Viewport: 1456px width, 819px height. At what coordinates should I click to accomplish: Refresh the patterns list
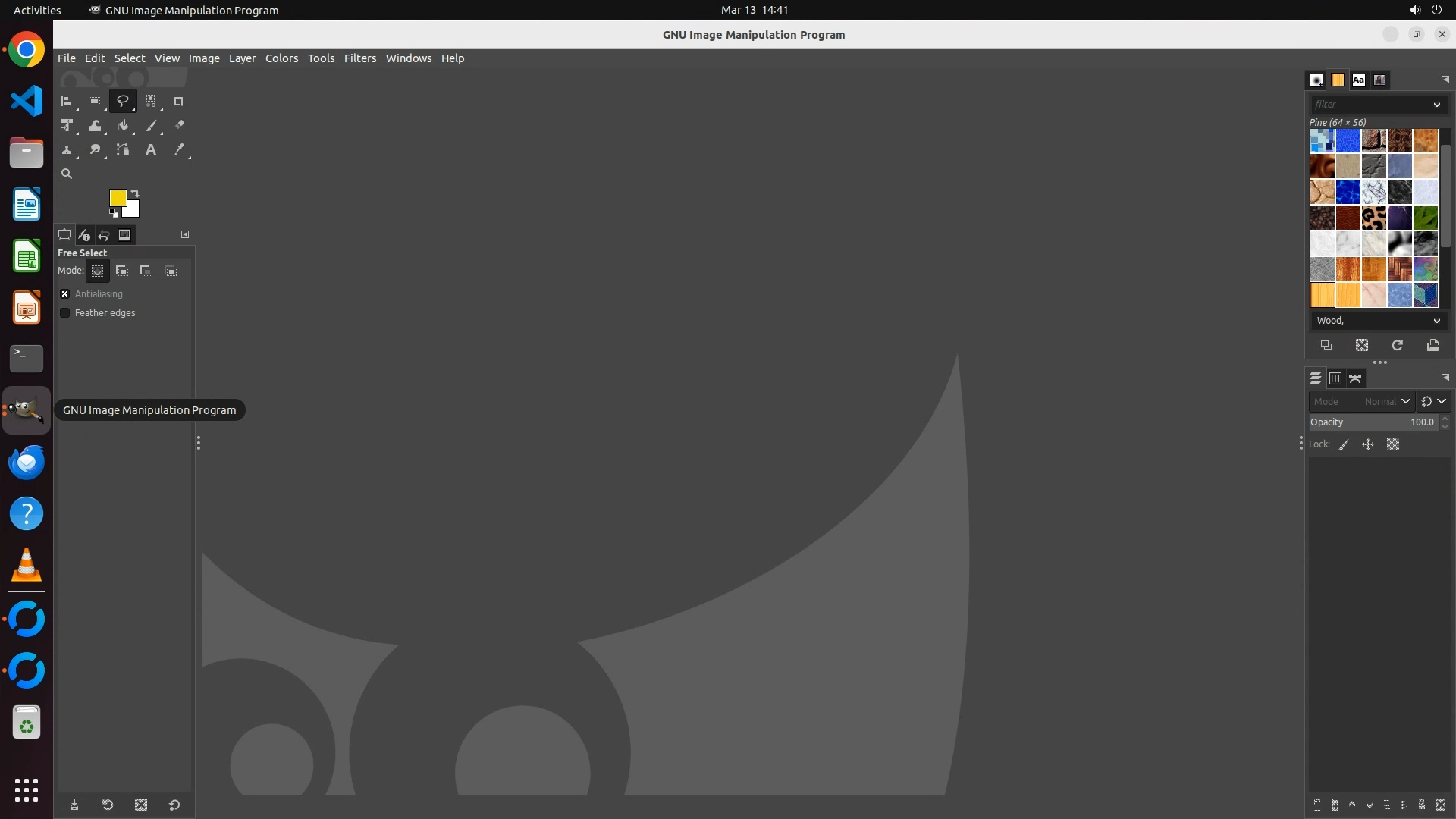1397,346
